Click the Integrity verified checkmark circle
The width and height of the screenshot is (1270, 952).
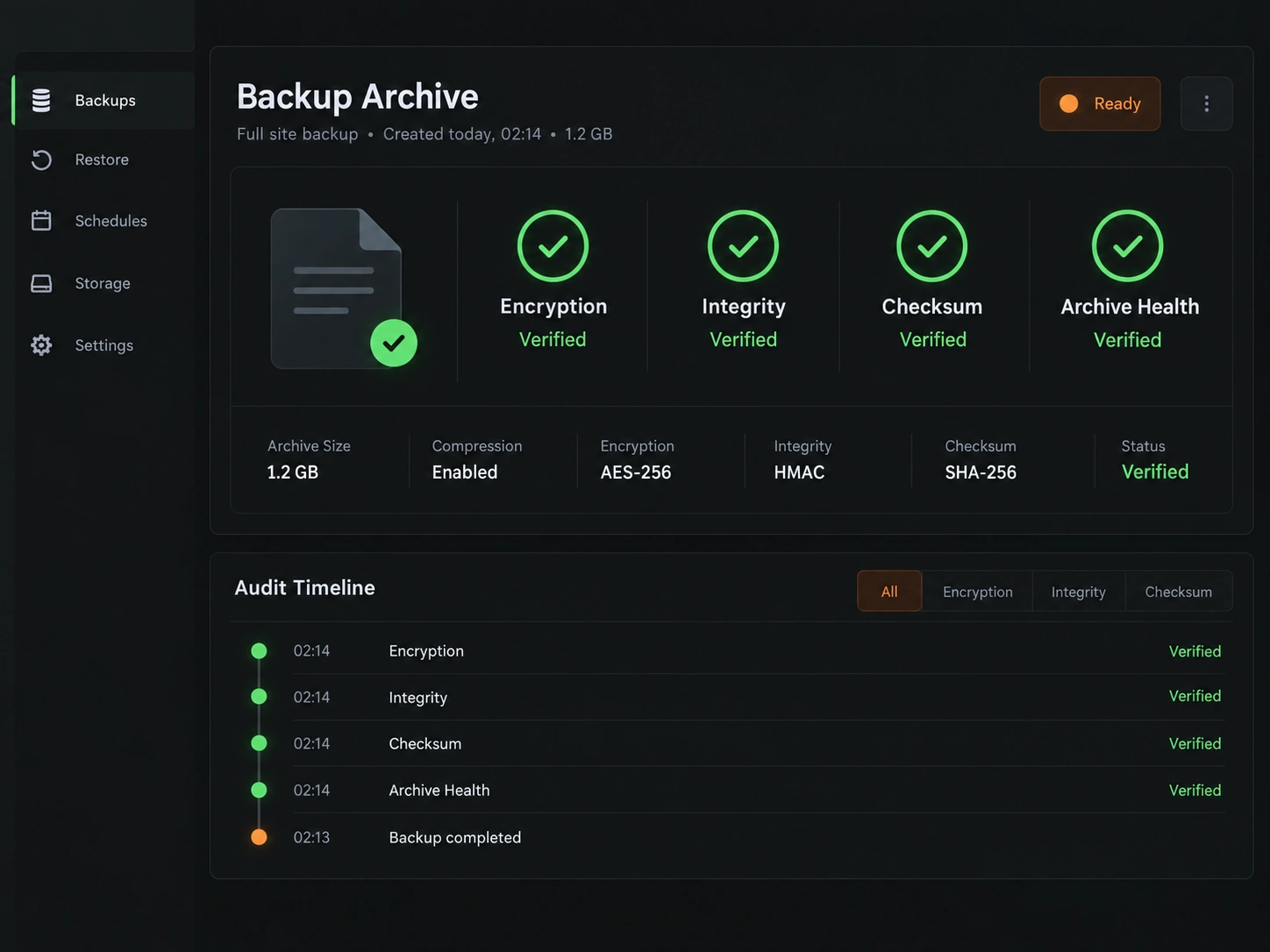pyautogui.click(x=743, y=245)
